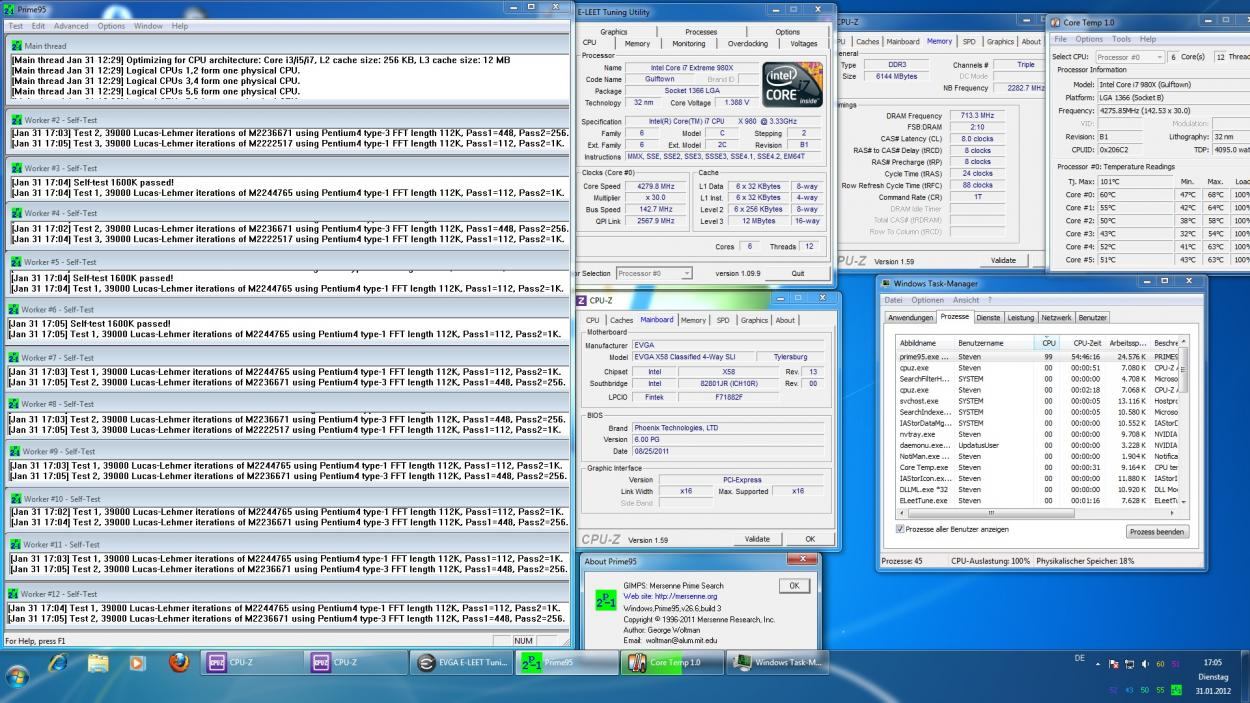Switch to Prime95 taskbar button
Viewport: 1250px width, 703px height.
pos(565,662)
